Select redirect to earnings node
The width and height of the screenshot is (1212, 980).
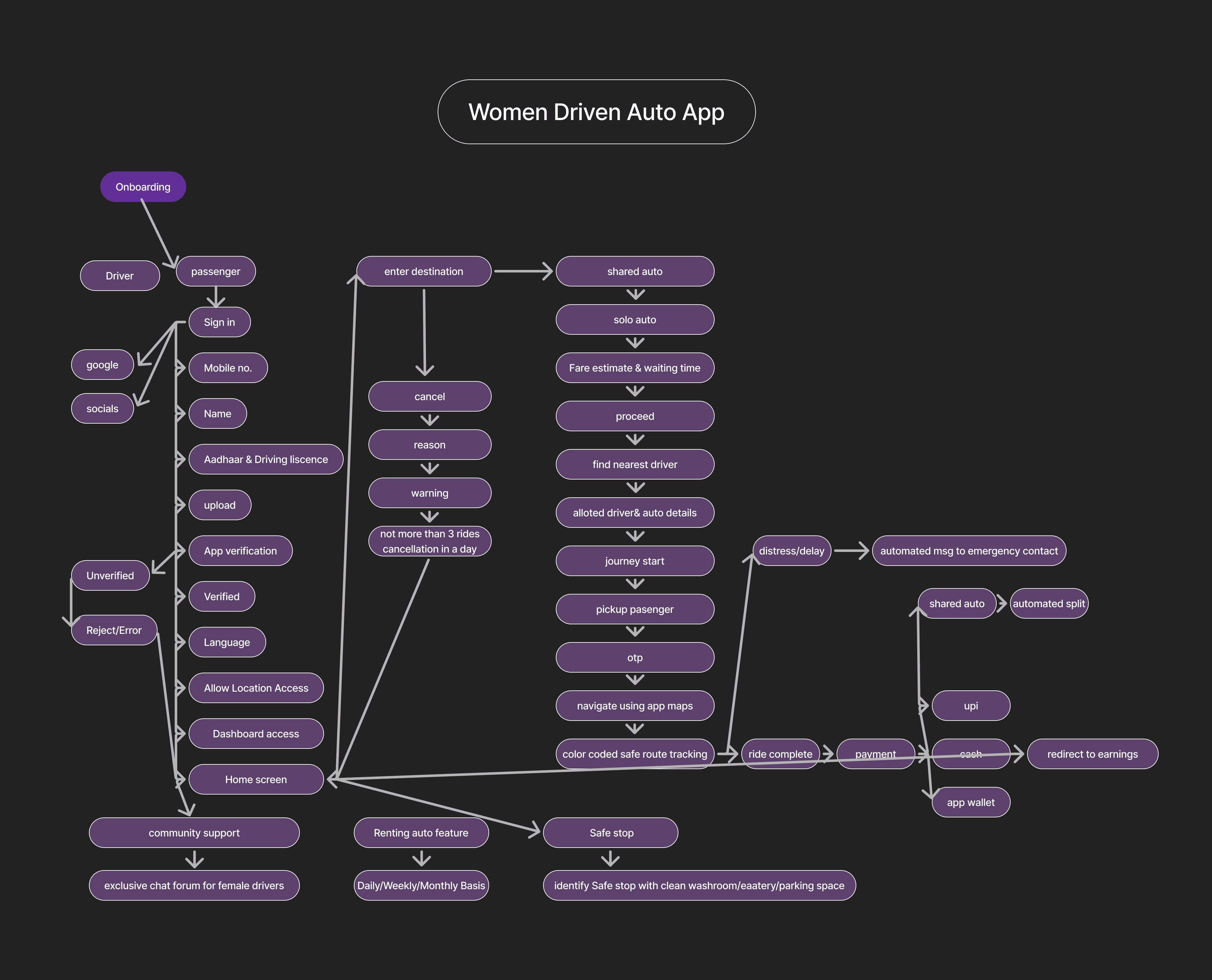(x=1092, y=754)
